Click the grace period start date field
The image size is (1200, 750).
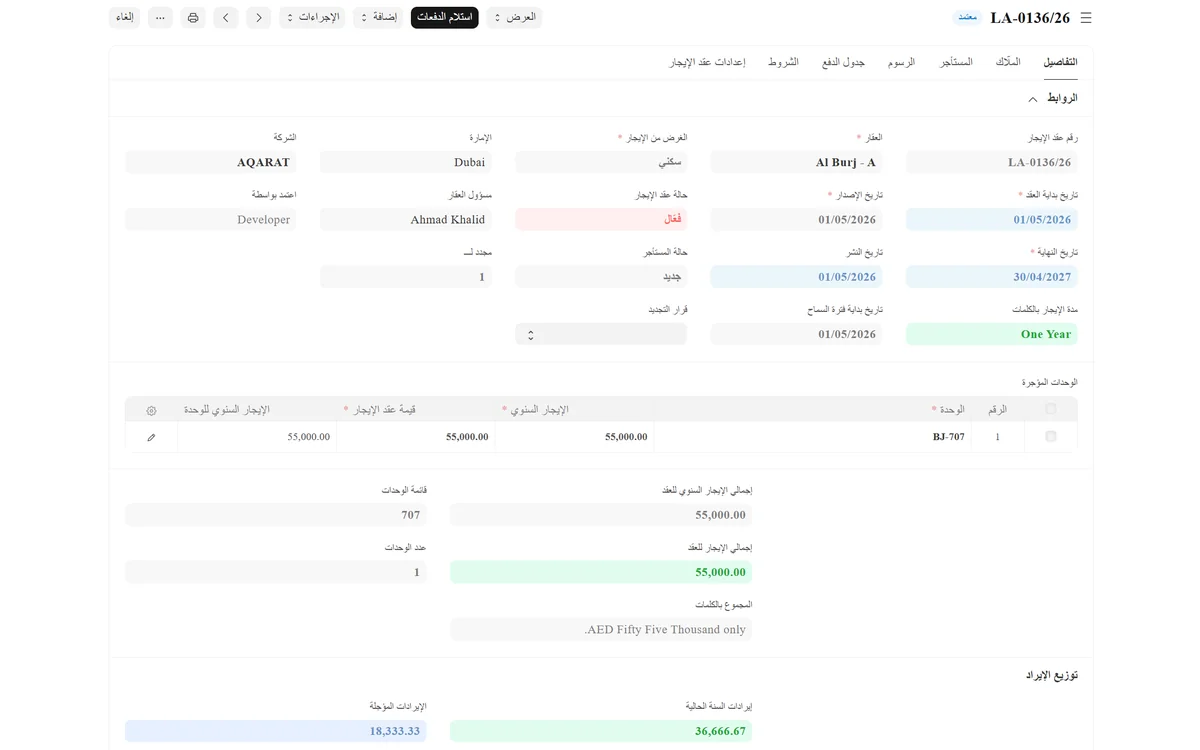(796, 334)
